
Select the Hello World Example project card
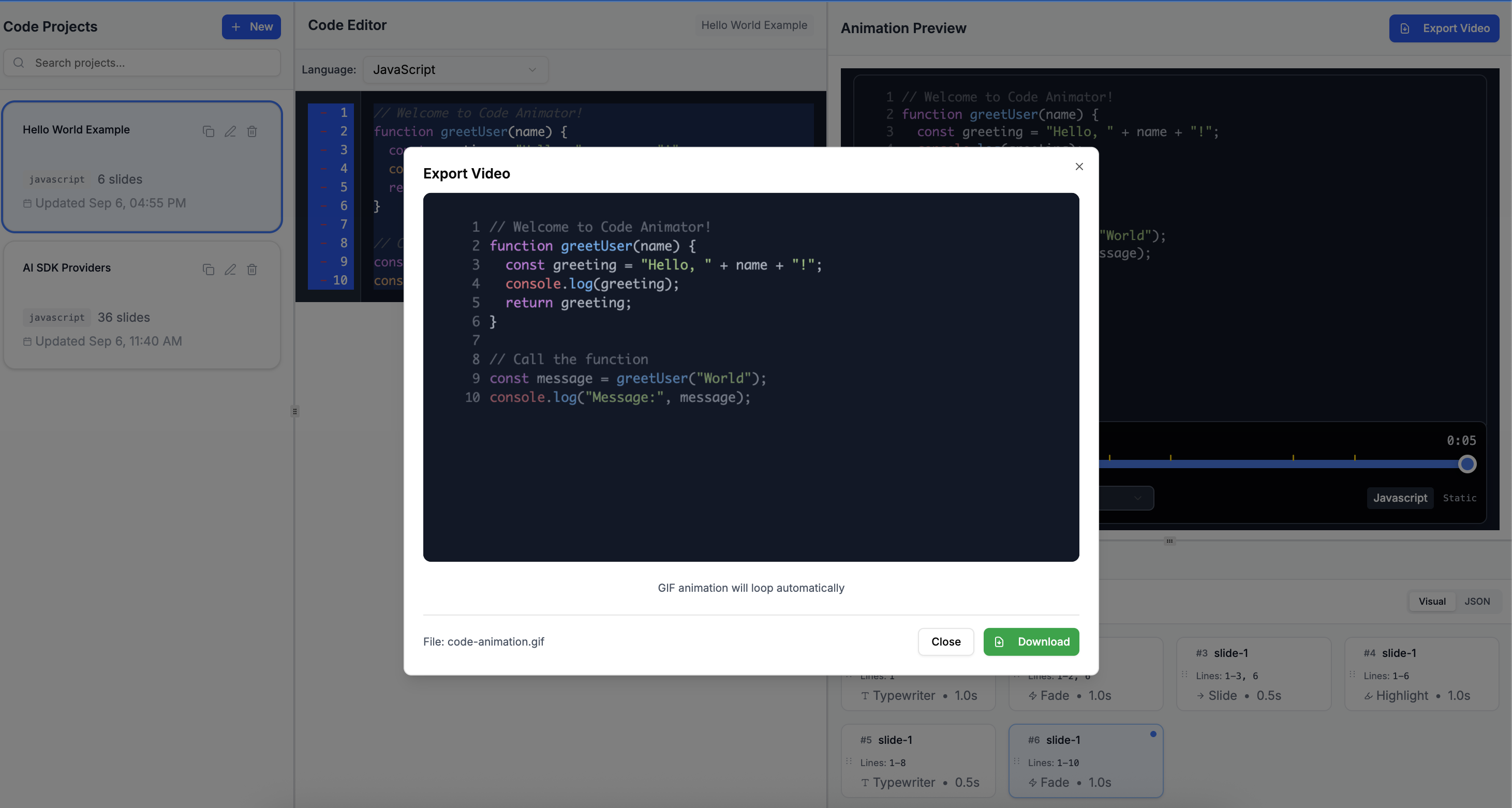click(x=142, y=167)
